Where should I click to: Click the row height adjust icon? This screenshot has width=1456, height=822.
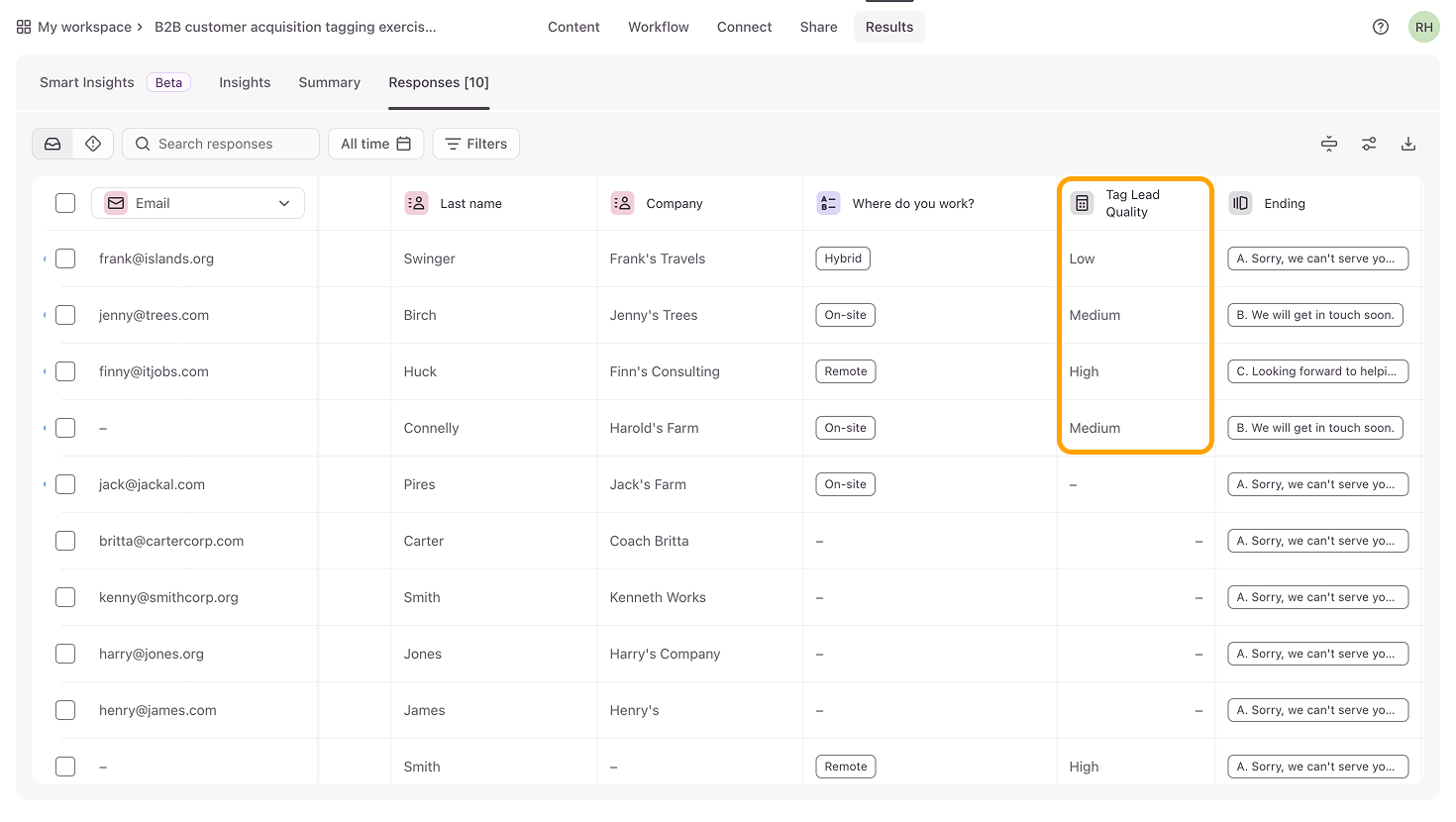click(1329, 144)
